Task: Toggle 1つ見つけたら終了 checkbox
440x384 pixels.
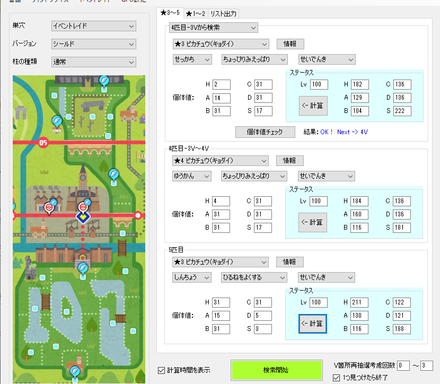Action: pyautogui.click(x=336, y=378)
